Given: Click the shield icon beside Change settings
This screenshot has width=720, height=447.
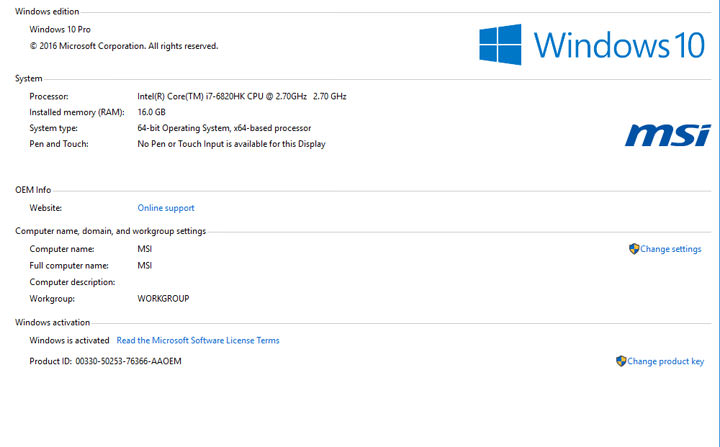Looking at the screenshot, I should (634, 249).
